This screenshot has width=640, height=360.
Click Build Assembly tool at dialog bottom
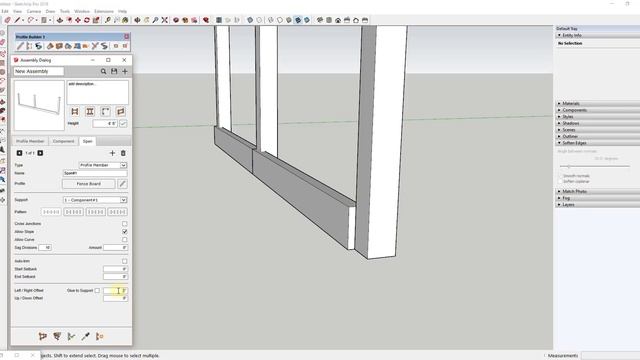pyautogui.click(x=42, y=336)
